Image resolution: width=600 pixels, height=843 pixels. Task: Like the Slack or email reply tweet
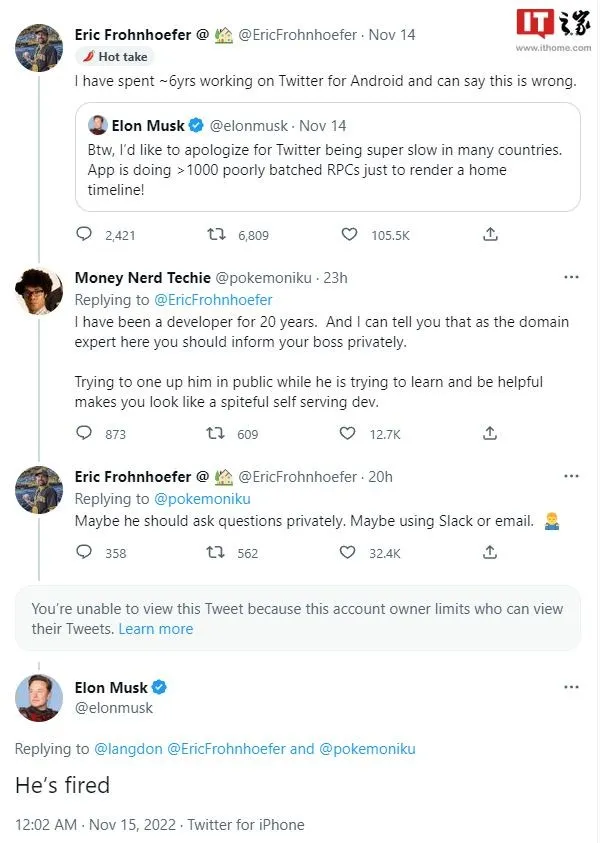348,552
